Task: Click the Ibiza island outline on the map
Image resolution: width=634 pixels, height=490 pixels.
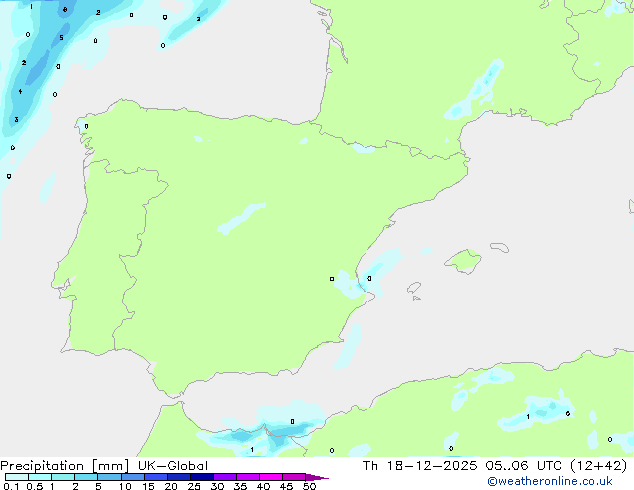Action: click(x=414, y=288)
